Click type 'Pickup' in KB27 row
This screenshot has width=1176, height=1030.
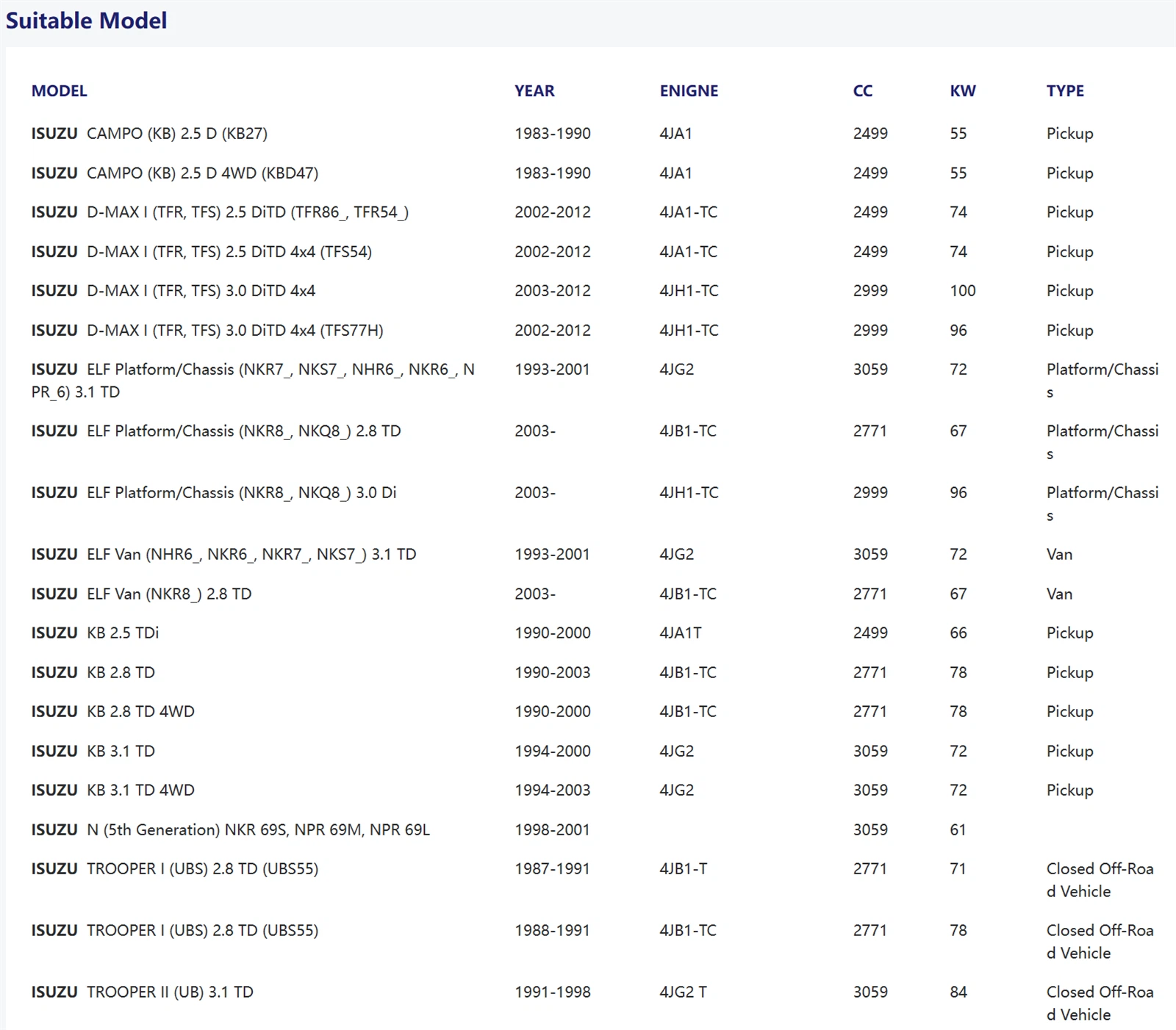click(1070, 134)
